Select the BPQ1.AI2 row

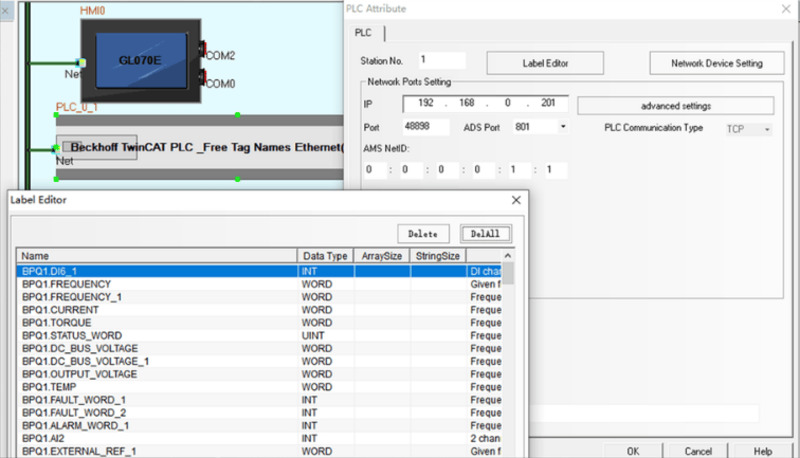pyautogui.click(x=259, y=438)
